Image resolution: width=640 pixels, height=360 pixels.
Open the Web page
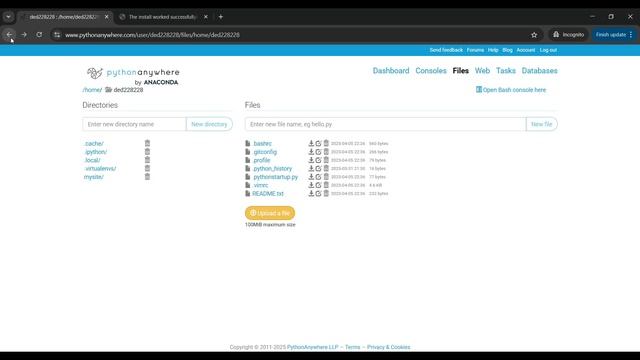pos(482,71)
